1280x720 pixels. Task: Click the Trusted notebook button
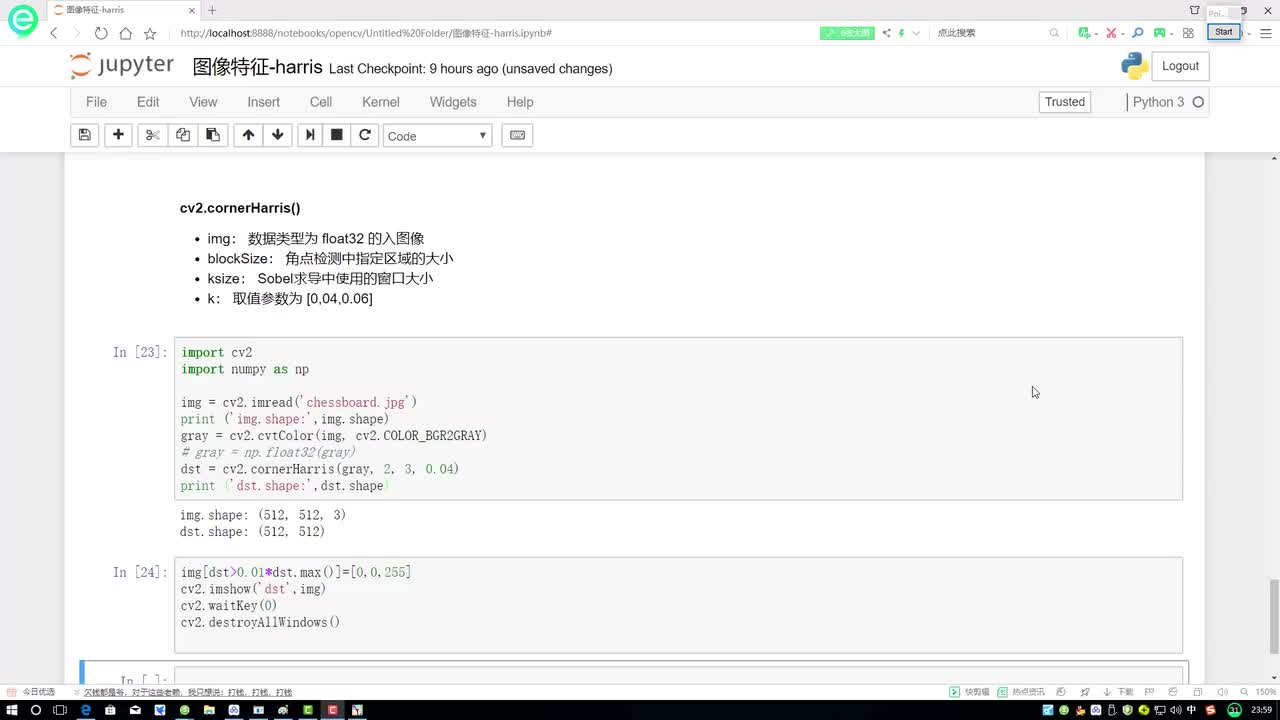(1065, 102)
